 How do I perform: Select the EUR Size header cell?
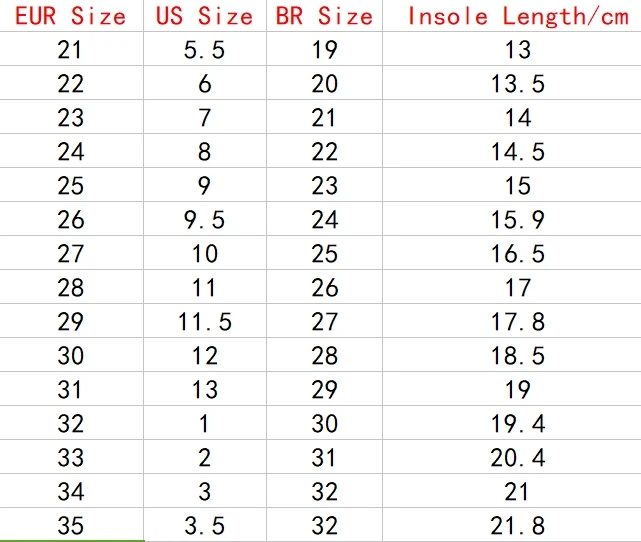[x=72, y=16]
